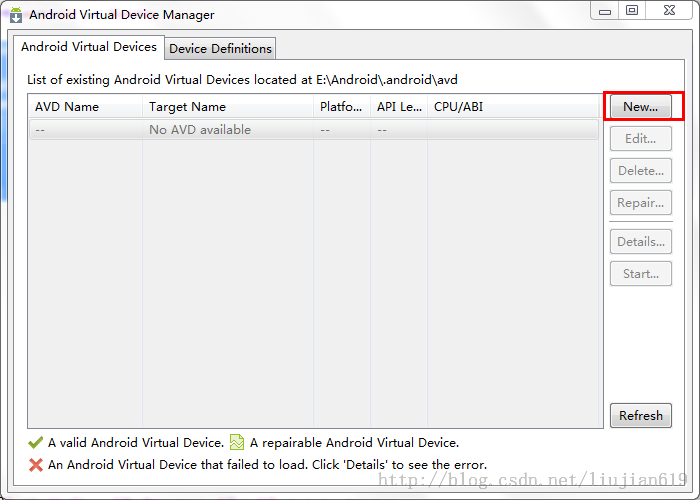
Task: Click the New... button to create AVD
Action: click(x=641, y=106)
